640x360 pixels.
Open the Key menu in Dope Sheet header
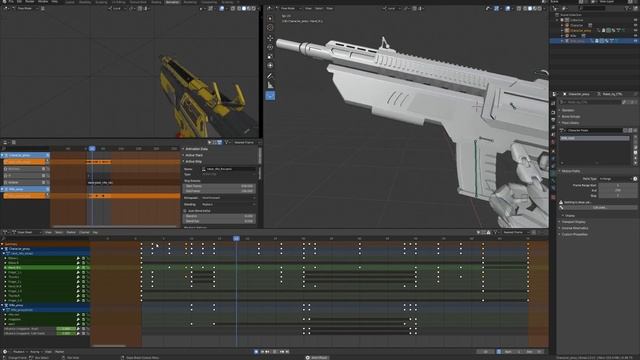[x=95, y=232]
